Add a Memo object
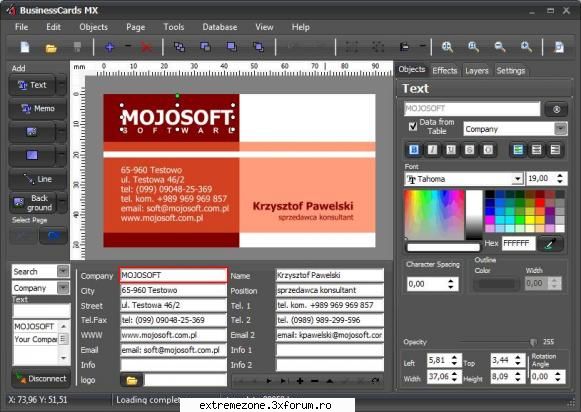 coord(37,109)
